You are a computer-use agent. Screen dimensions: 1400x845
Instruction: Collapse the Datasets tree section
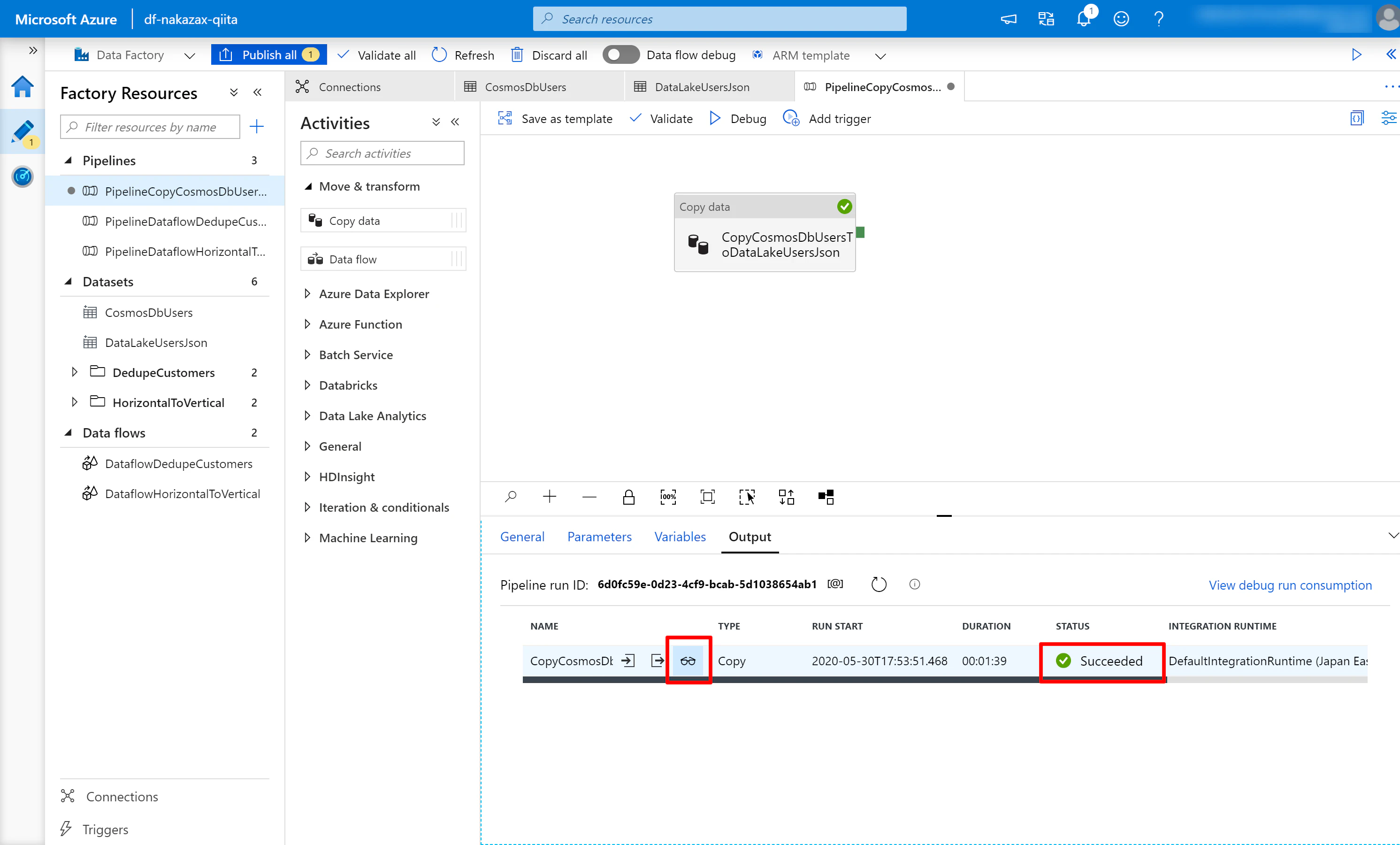tap(68, 282)
